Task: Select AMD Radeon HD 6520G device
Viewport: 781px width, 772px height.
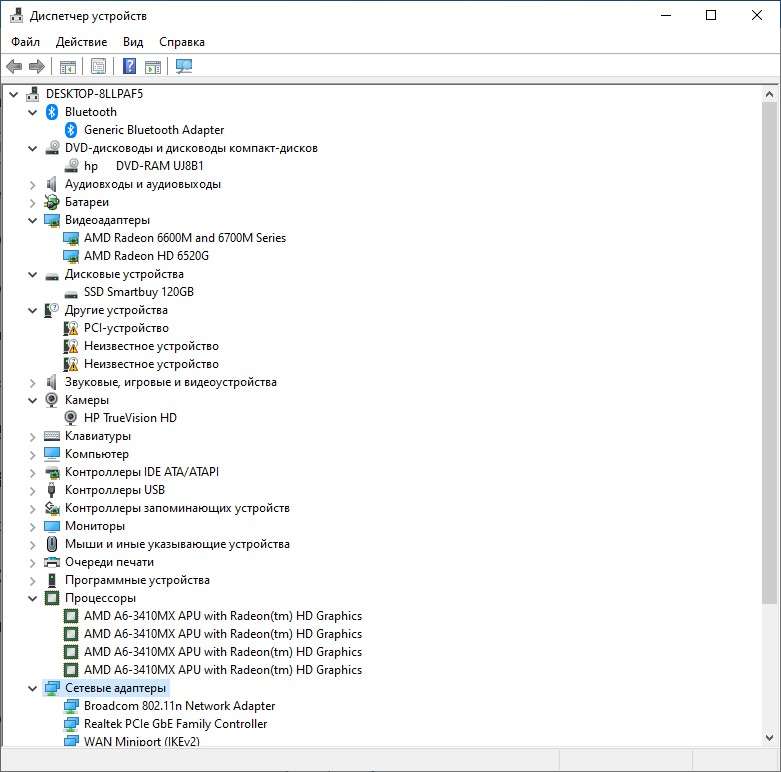Action: click(146, 256)
